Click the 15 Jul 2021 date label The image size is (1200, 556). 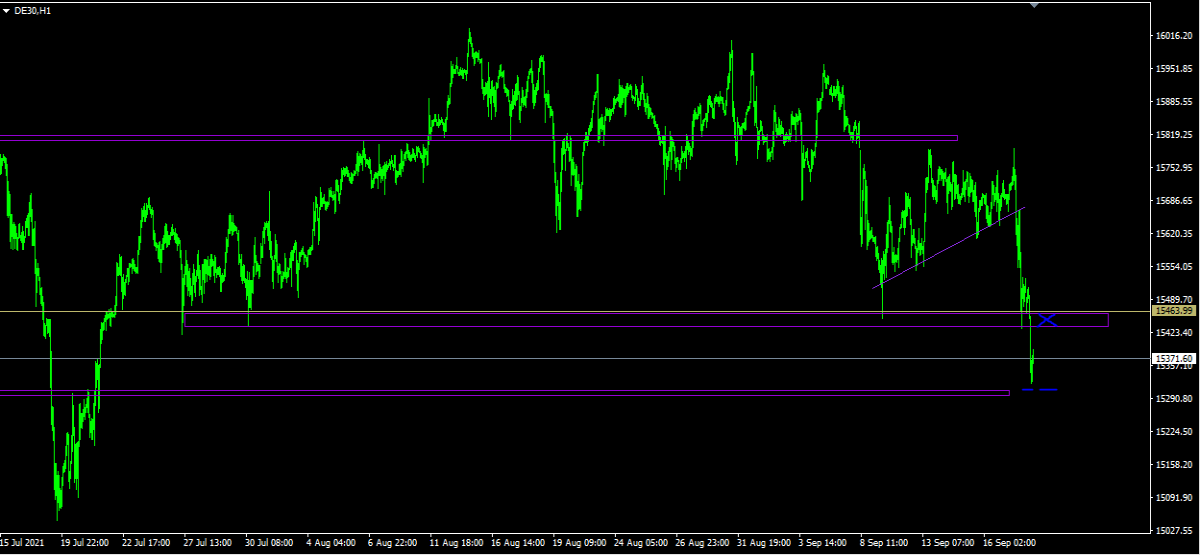coord(22,543)
